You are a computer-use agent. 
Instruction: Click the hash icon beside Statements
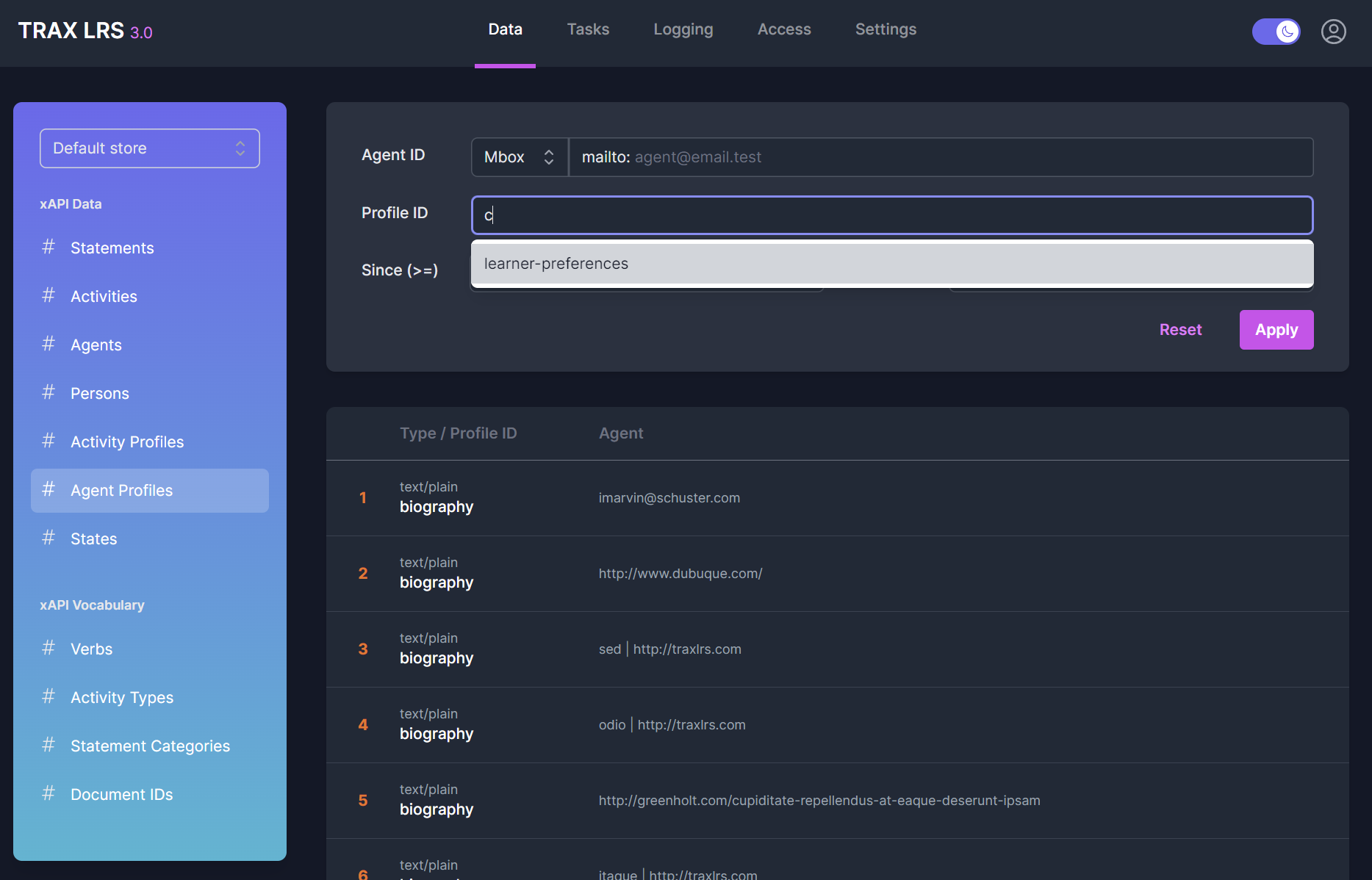[x=49, y=248]
